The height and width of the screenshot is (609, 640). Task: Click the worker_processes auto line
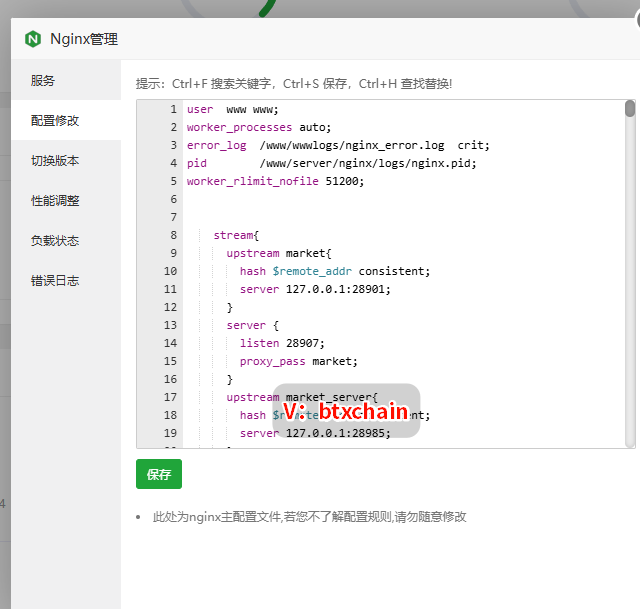[258, 128]
